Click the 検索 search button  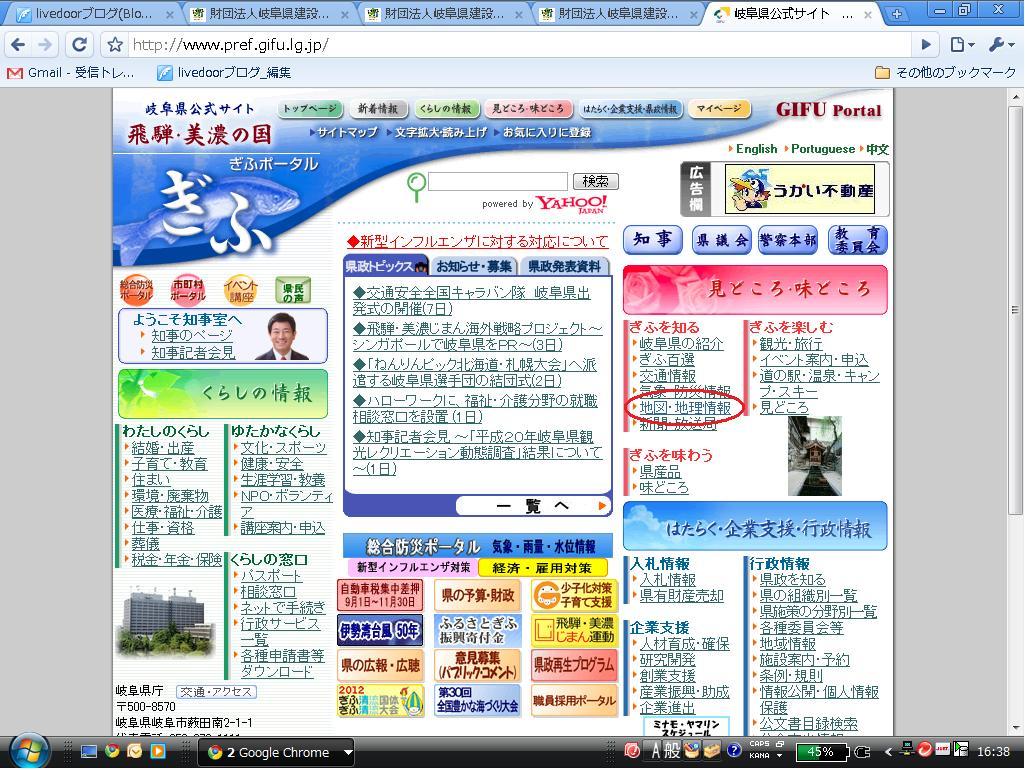coord(595,181)
